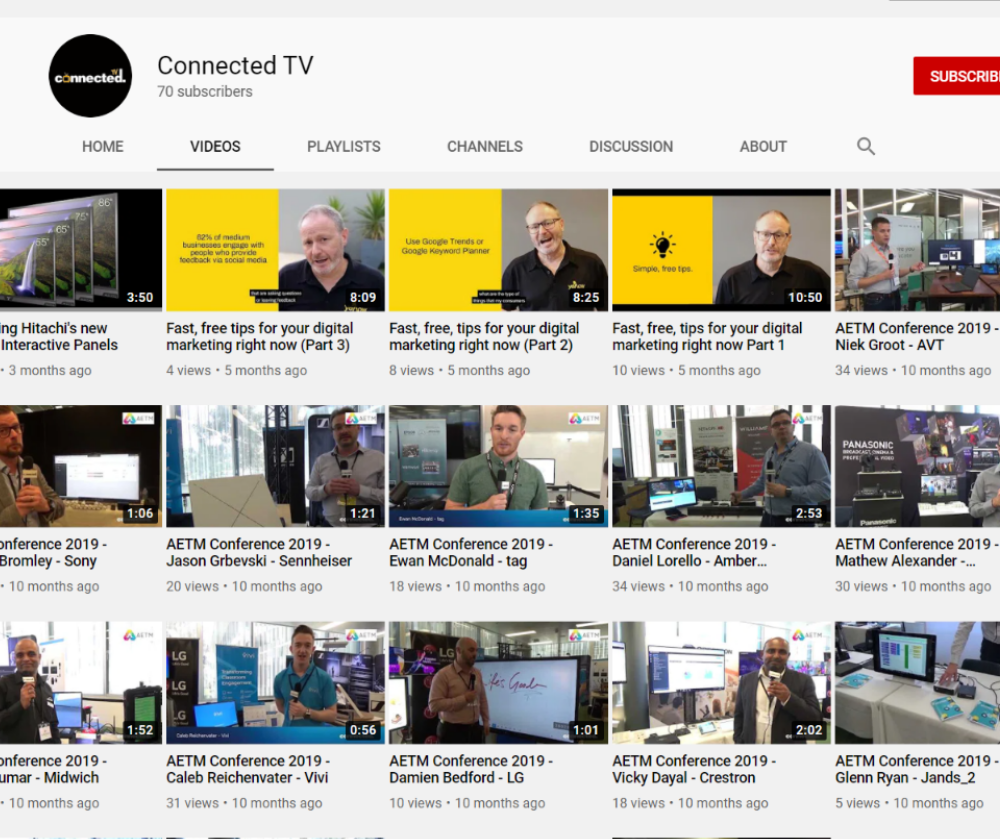Open the Mathew Alexander video title
Viewport: 1000px width, 839px height.
[916, 553]
